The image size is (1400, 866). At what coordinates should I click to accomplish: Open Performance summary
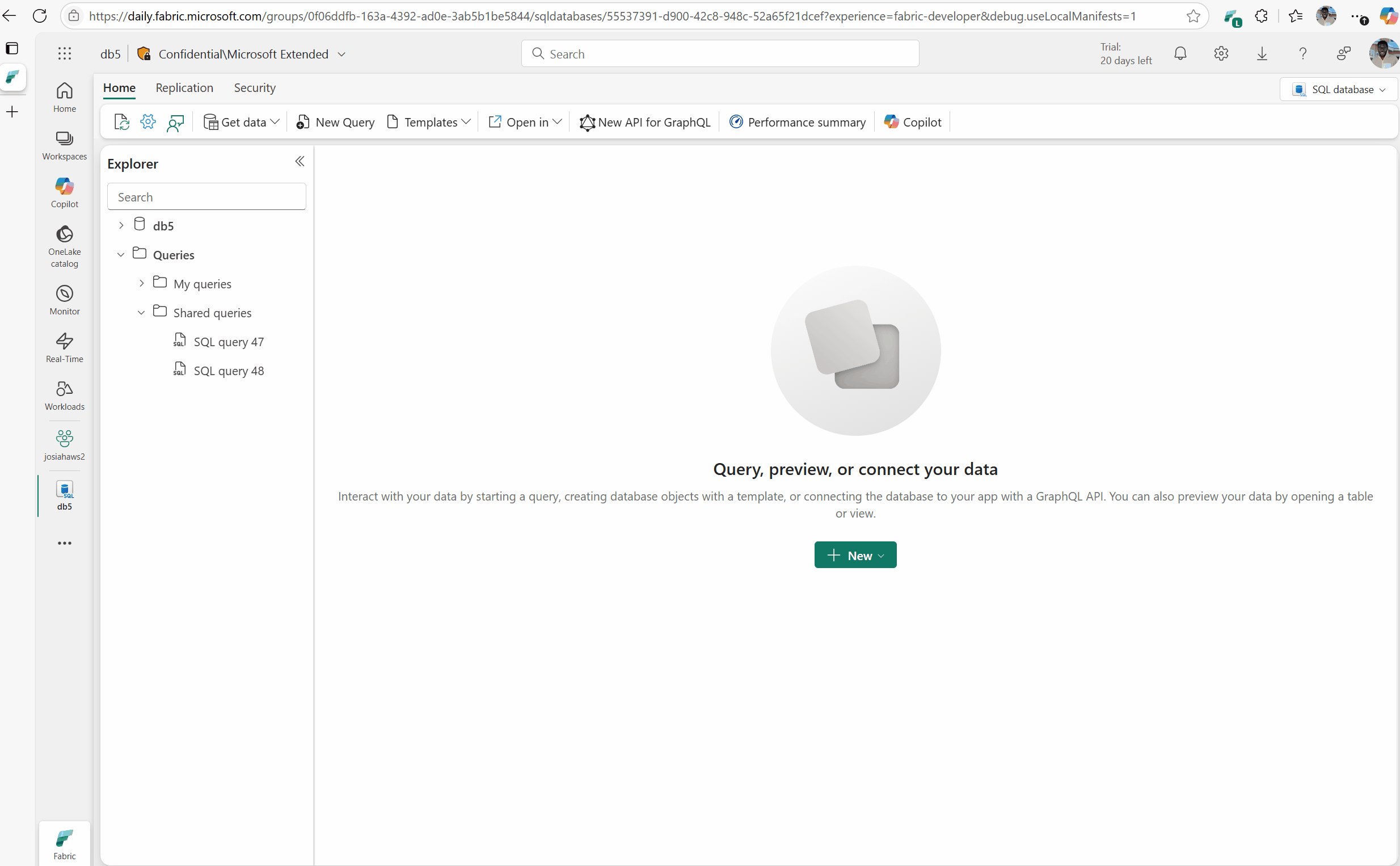coord(798,121)
